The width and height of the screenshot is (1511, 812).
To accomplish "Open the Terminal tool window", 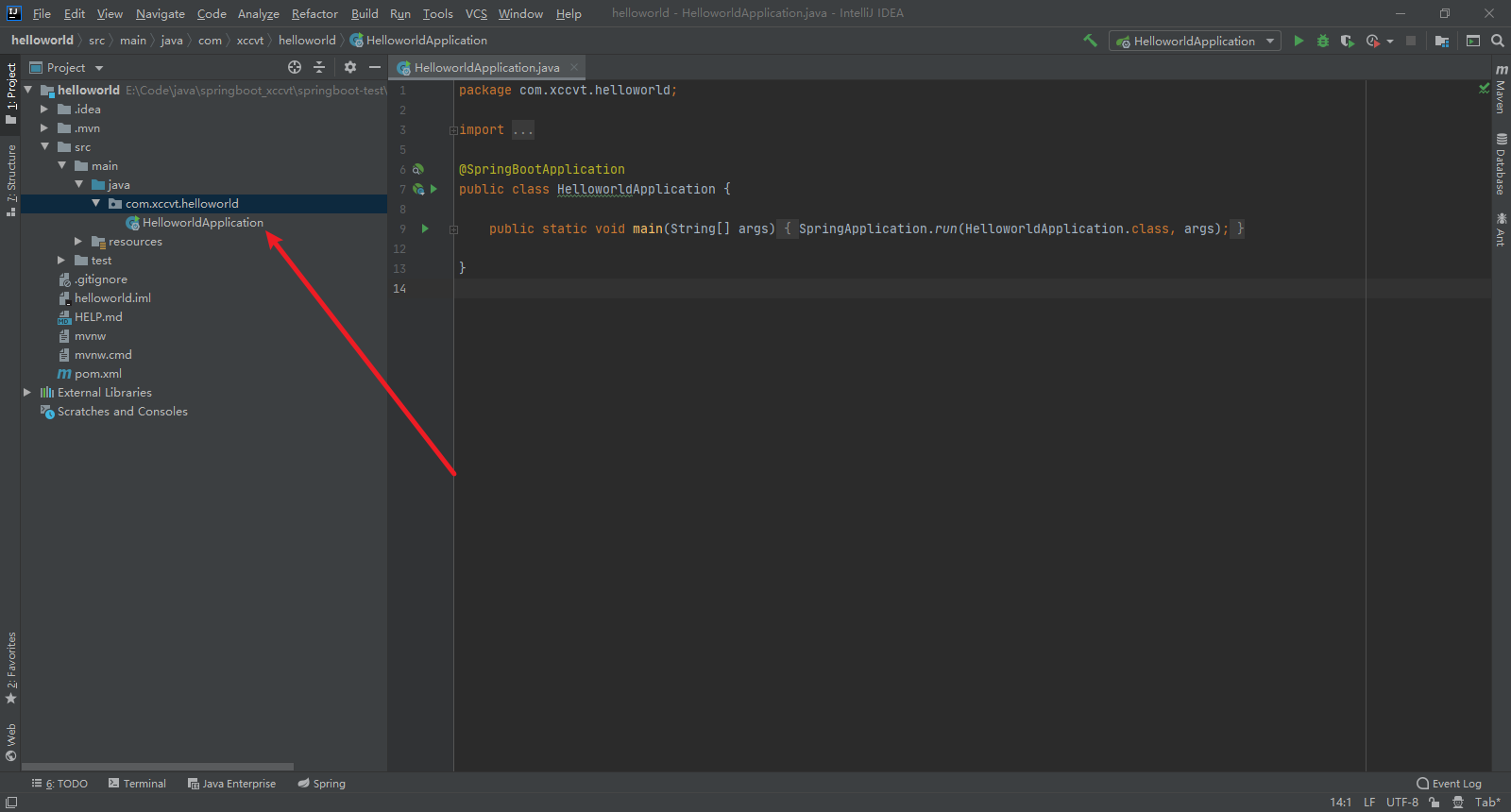I will (137, 784).
